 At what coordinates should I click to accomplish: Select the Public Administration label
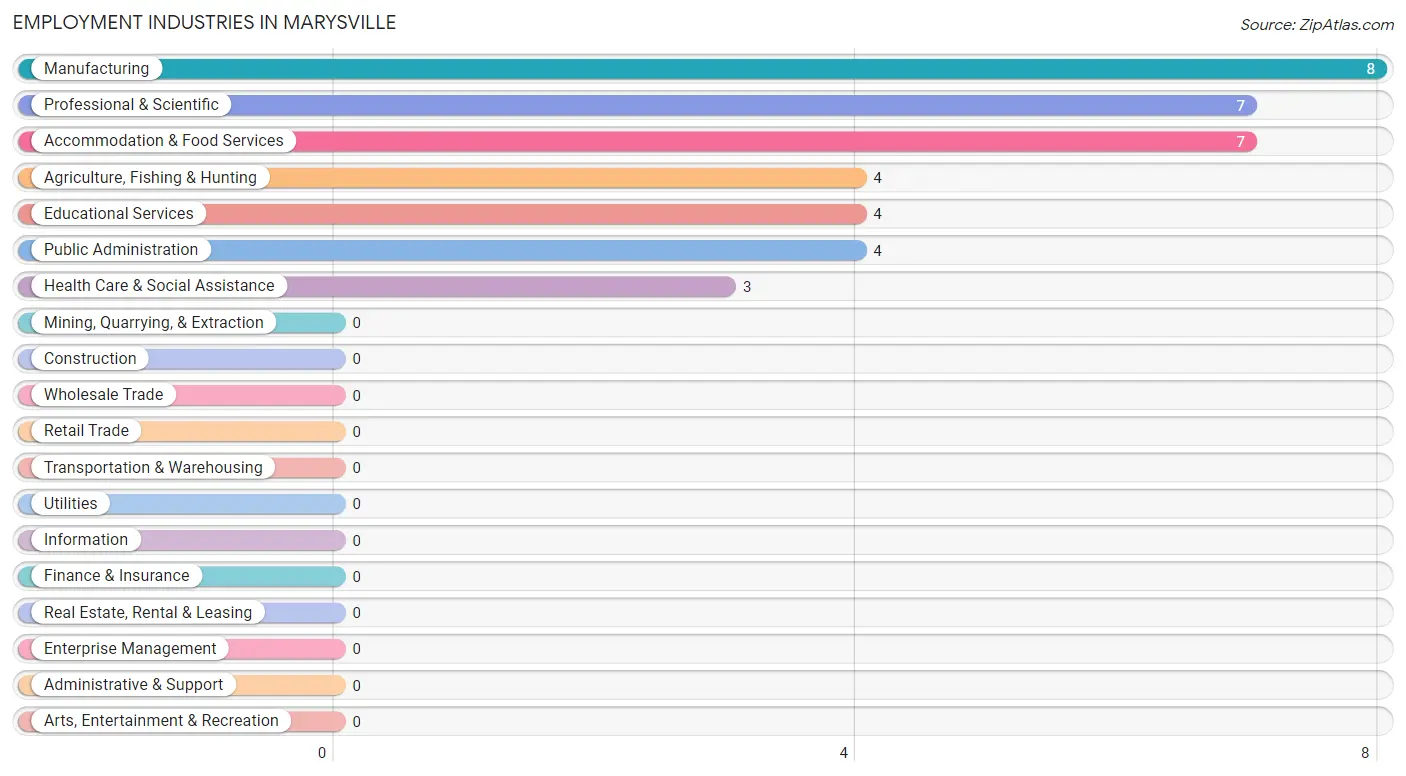(x=121, y=249)
